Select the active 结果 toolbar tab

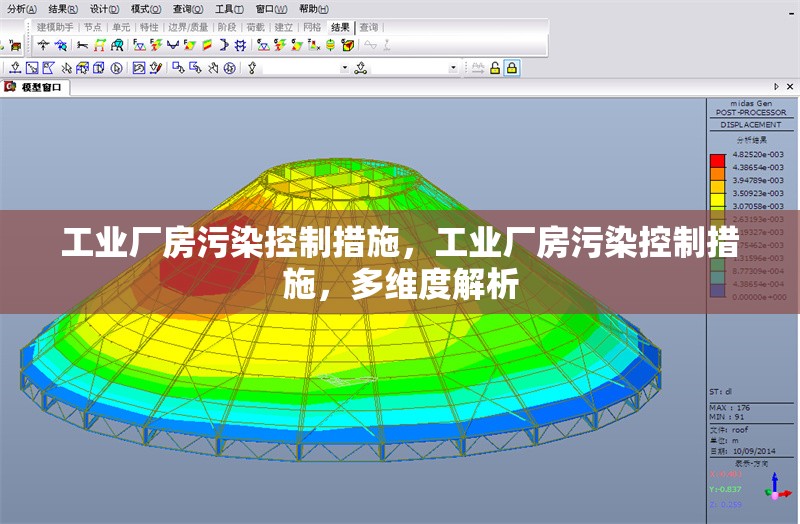pos(340,27)
